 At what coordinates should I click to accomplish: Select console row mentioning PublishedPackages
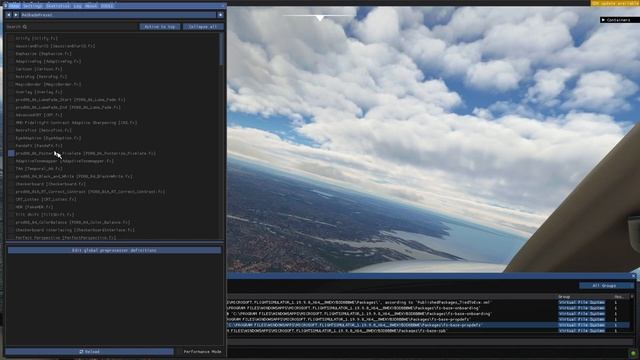427,302
